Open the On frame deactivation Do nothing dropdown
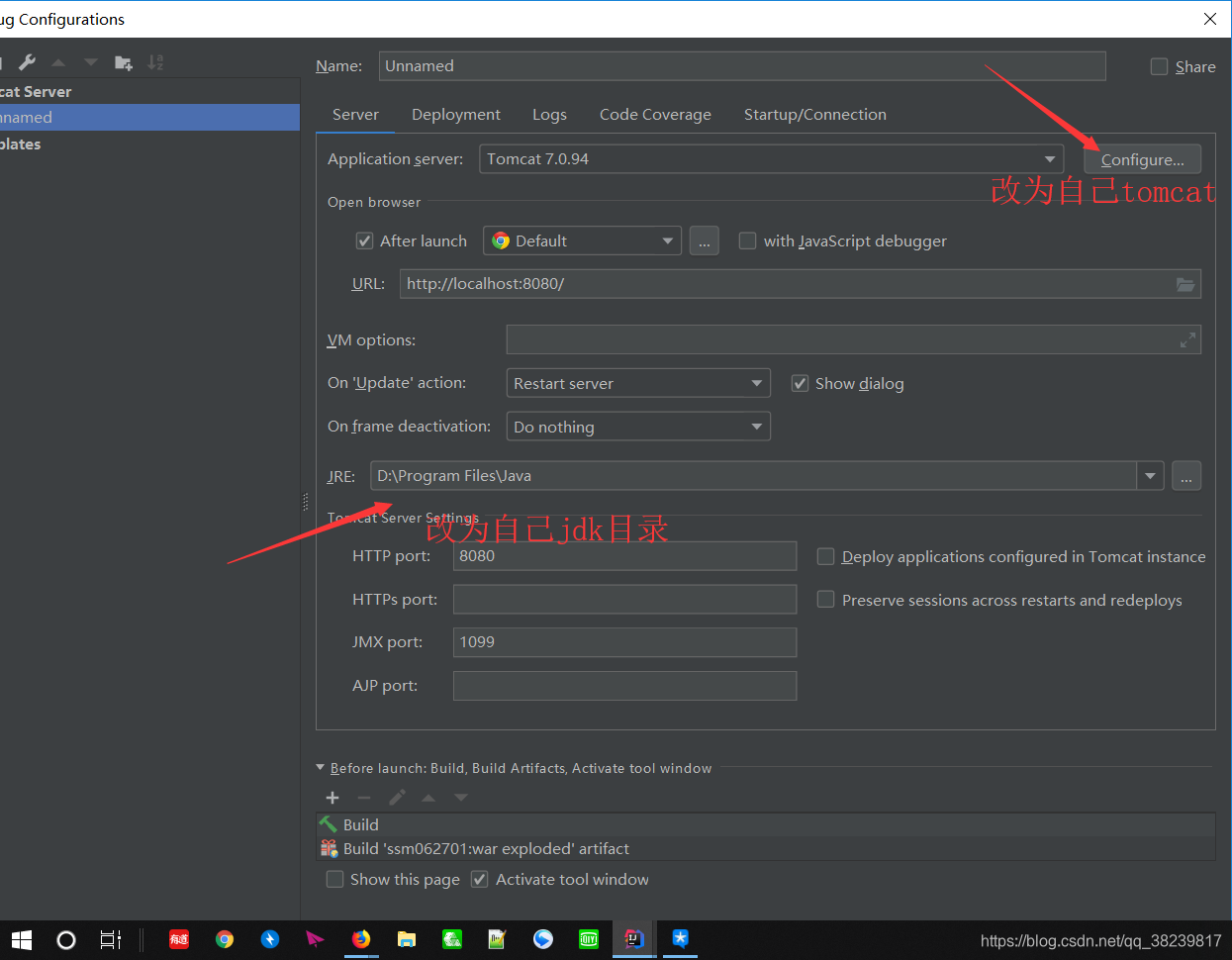Screen dimensions: 1232x960 638,427
